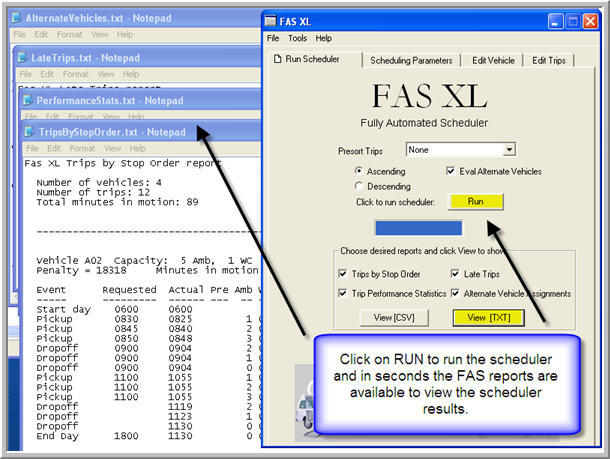This screenshot has height=459, width=610.
Task: Click the View [TXT] button
Action: point(489,317)
